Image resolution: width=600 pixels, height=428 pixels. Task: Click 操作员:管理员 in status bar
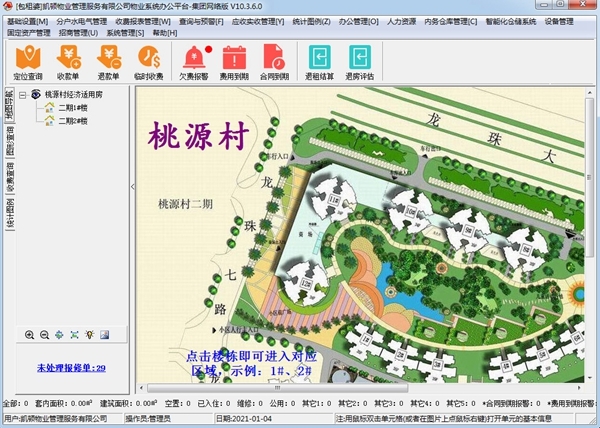(148, 418)
